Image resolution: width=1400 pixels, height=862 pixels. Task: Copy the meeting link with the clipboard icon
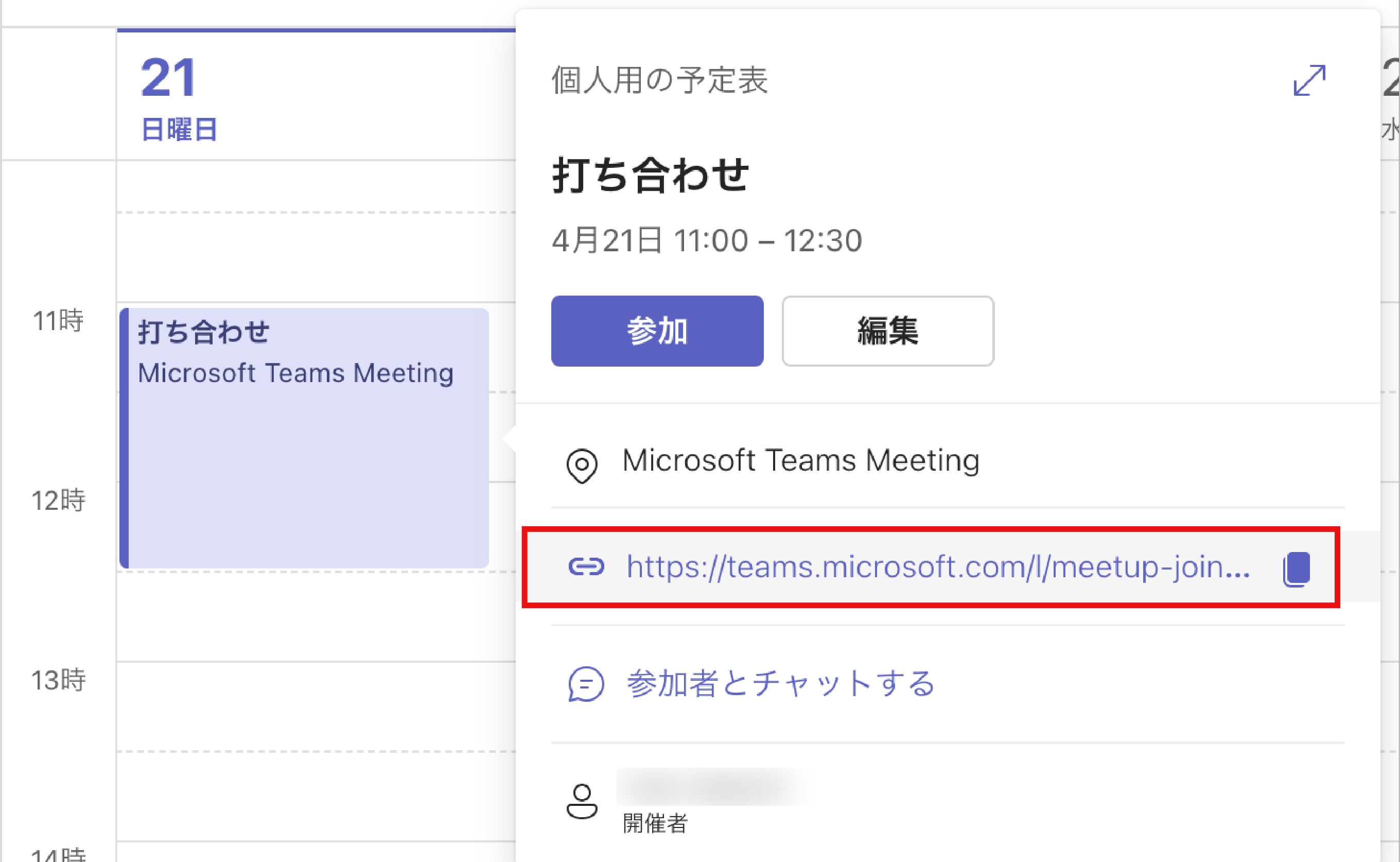[1297, 568]
